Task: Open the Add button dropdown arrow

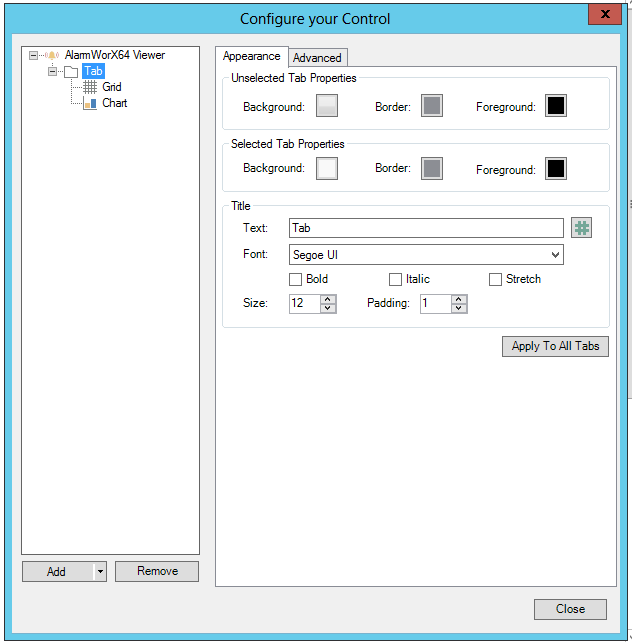Action: 99,572
